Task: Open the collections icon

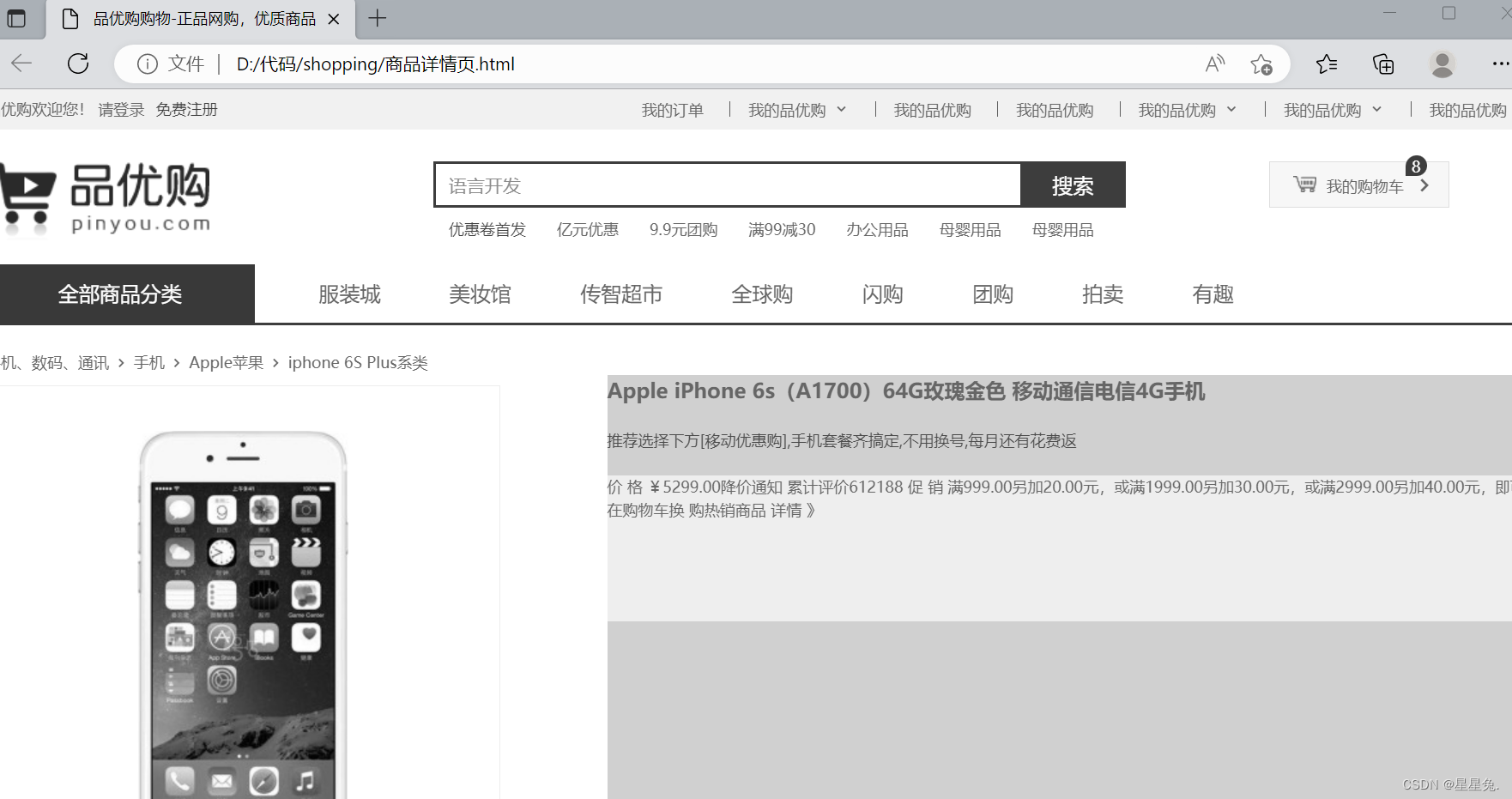Action: pyautogui.click(x=1383, y=64)
